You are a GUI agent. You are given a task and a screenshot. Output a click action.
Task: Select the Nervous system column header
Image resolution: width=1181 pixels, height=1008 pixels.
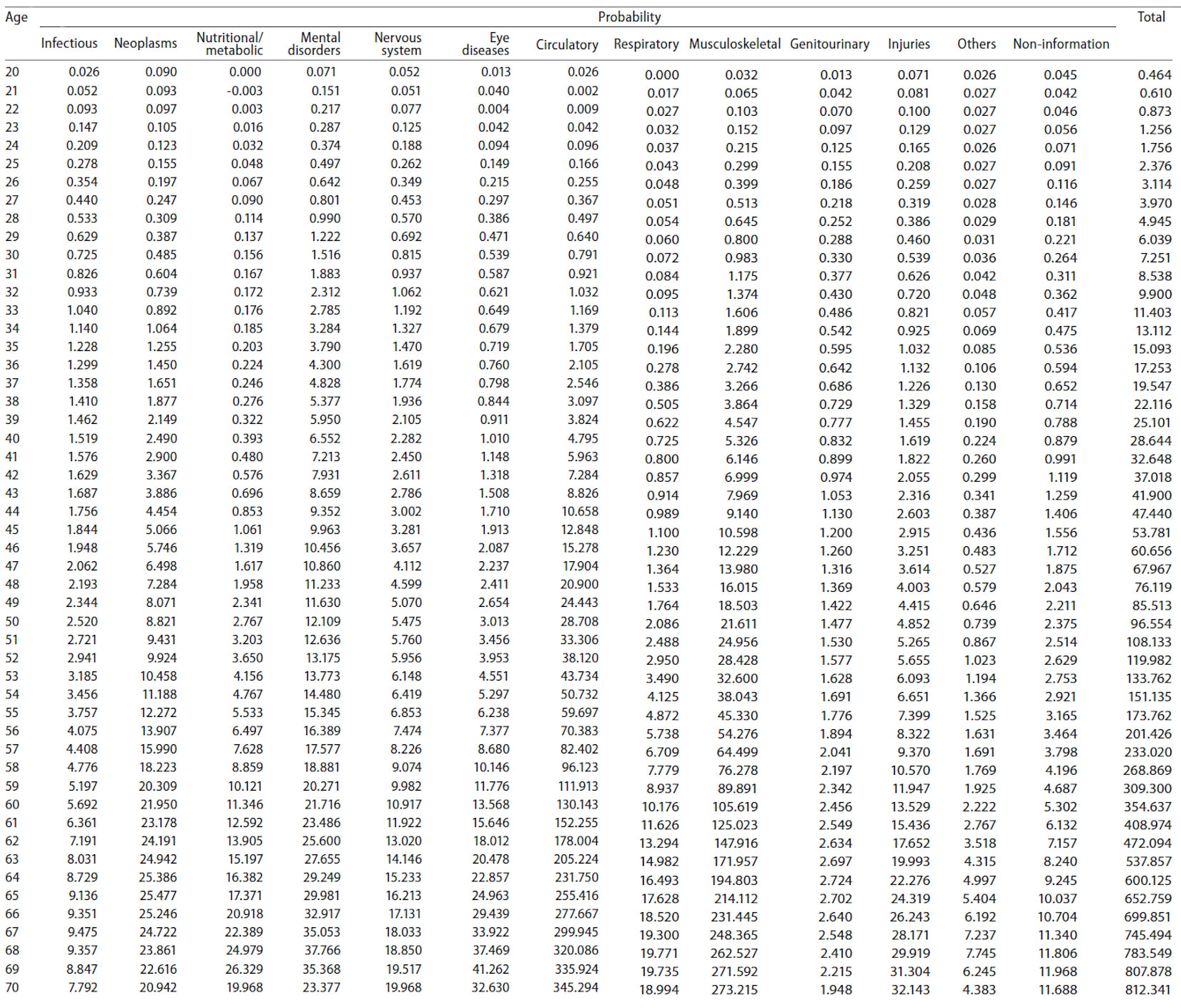click(x=397, y=44)
